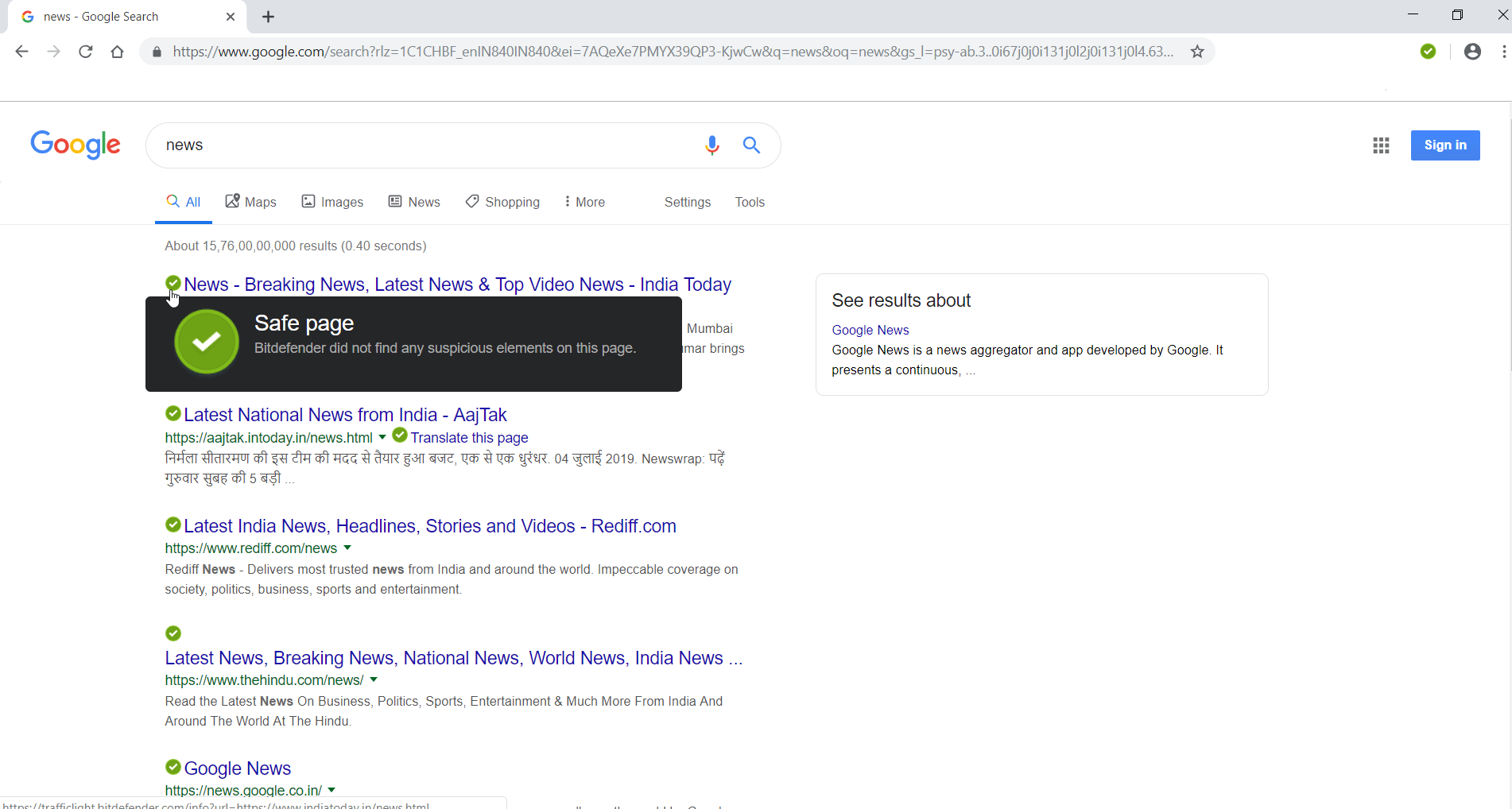Viewport: 1512px width, 809px height.
Task: Switch to the Shopping tab
Action: 502,202
